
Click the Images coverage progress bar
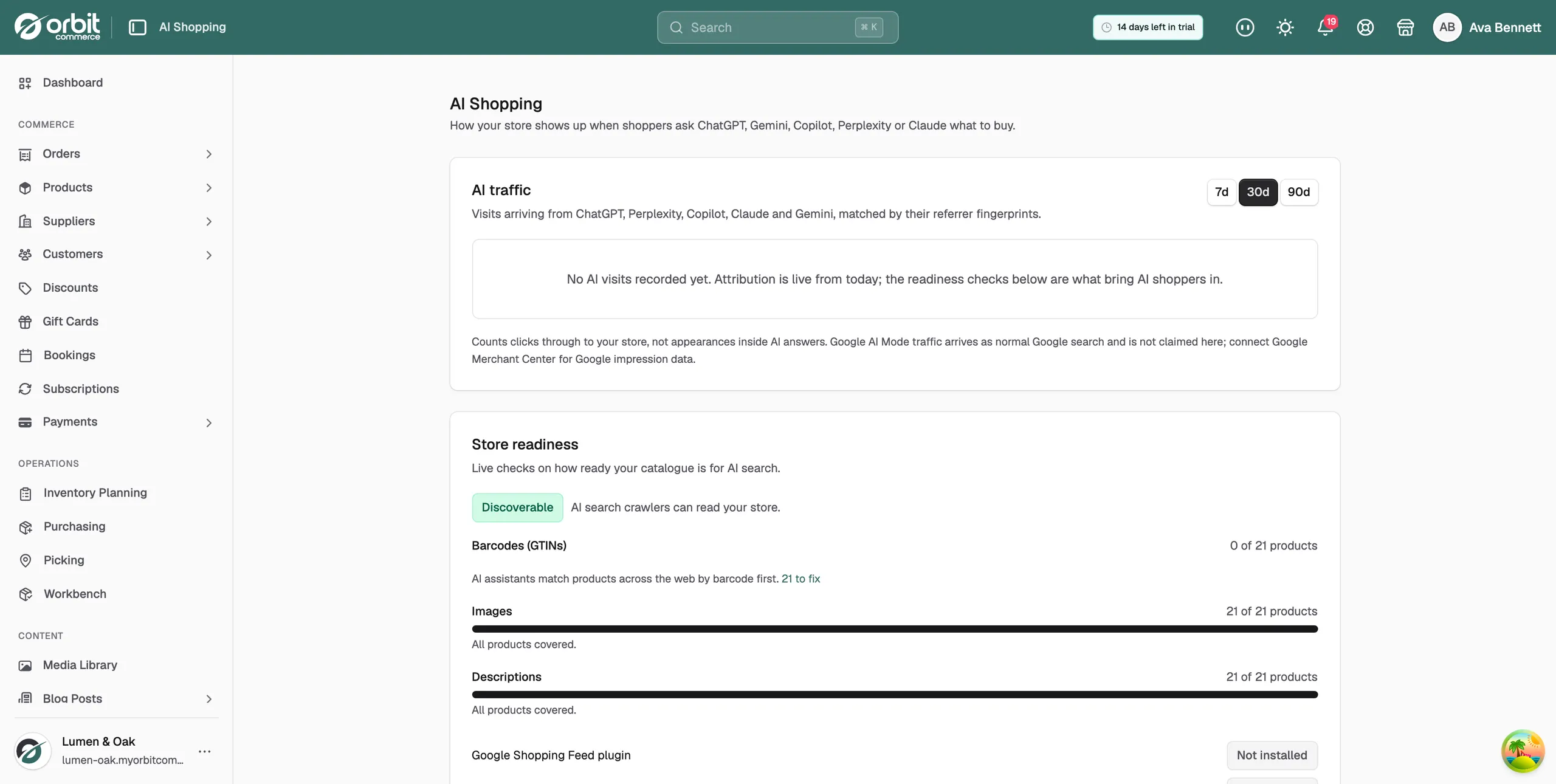click(895, 629)
